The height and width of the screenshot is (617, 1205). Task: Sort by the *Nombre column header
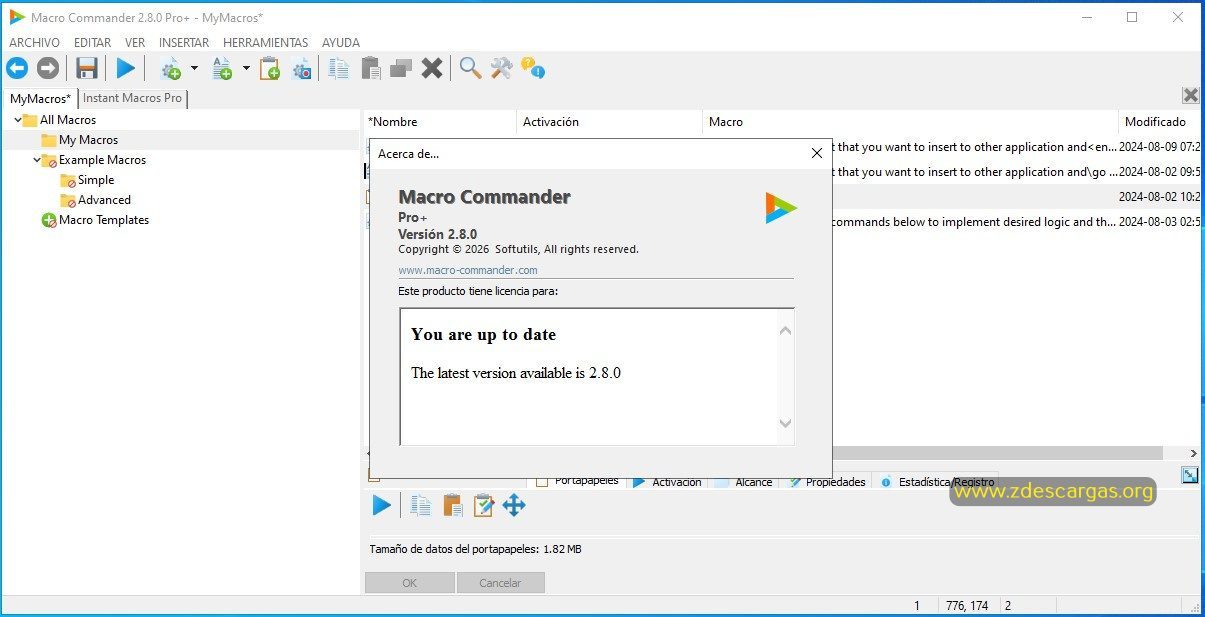coord(439,121)
